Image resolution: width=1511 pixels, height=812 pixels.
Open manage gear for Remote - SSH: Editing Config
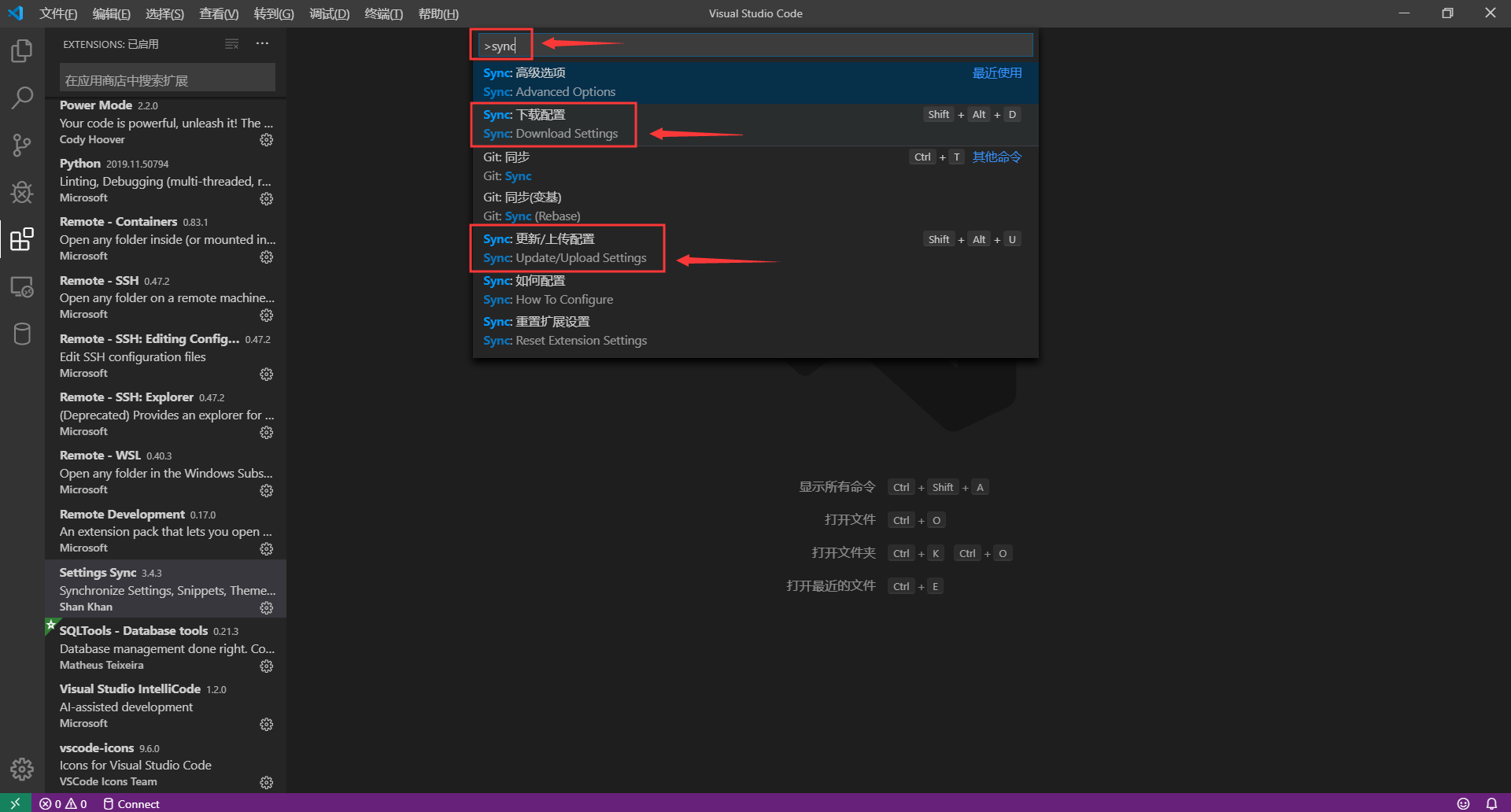point(267,374)
